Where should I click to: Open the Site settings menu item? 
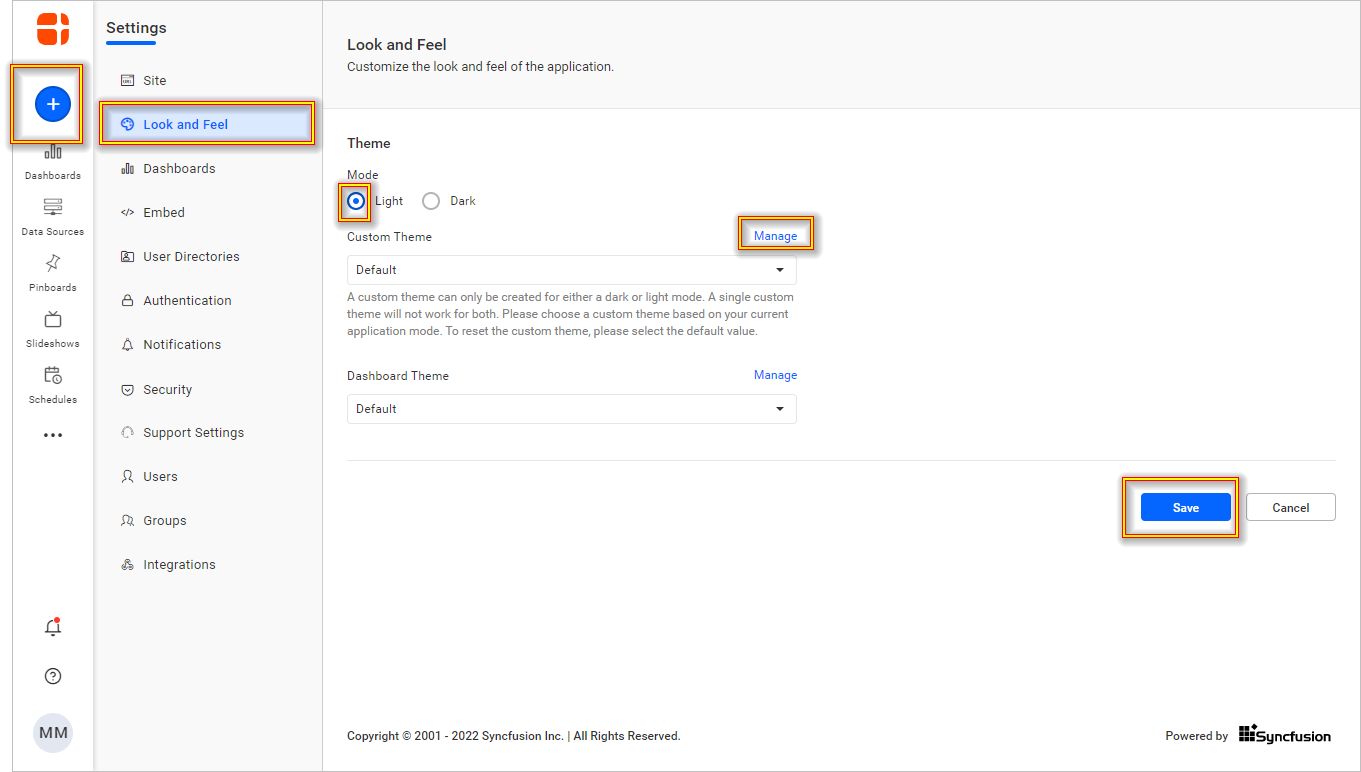pos(155,80)
